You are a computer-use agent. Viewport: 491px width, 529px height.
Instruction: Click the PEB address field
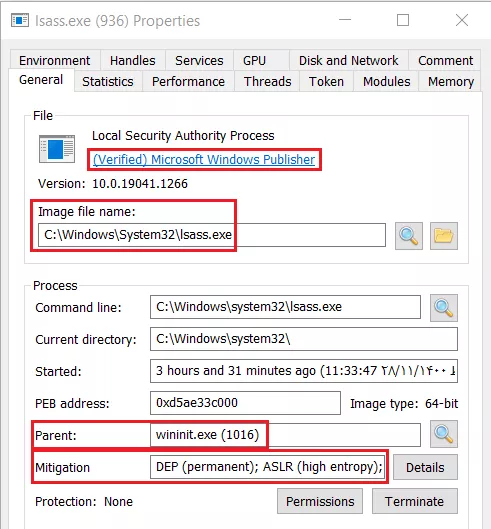pyautogui.click(x=245, y=403)
